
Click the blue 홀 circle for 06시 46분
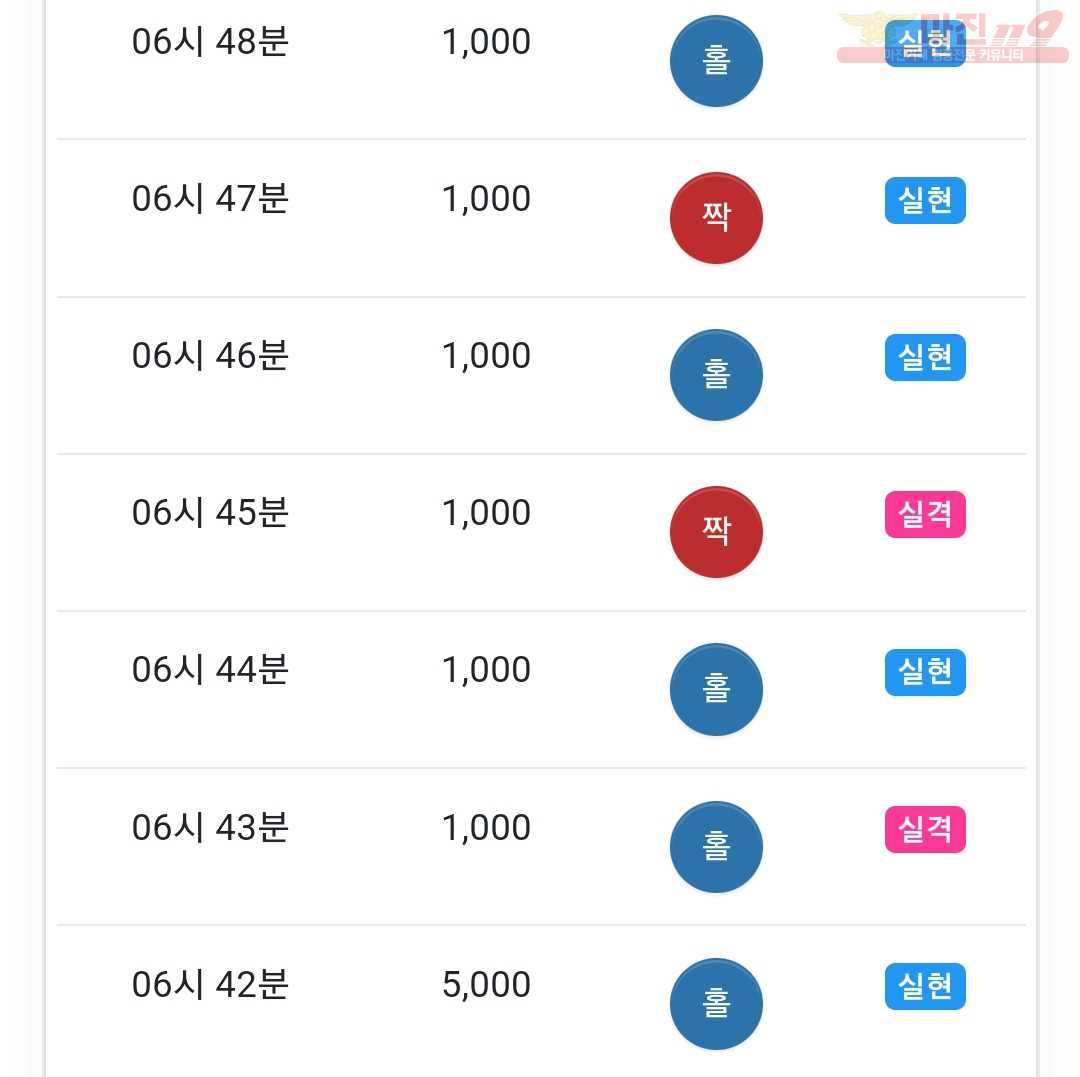(x=716, y=375)
